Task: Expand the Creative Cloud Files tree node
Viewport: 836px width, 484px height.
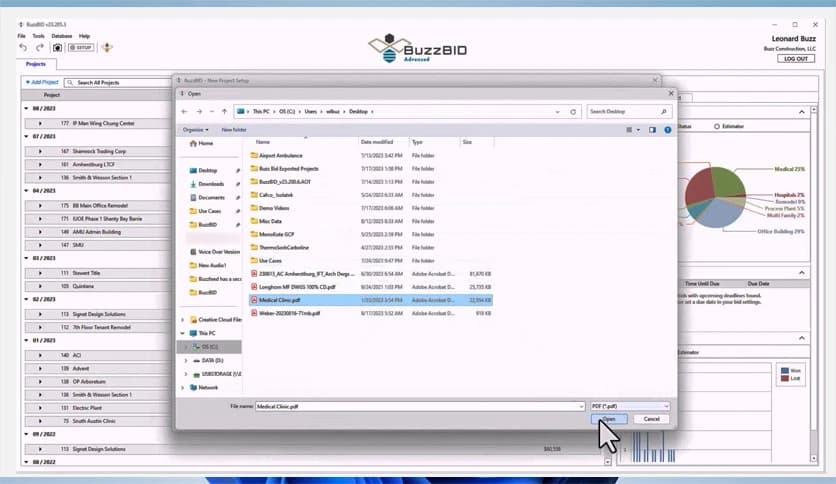Action: (183, 320)
